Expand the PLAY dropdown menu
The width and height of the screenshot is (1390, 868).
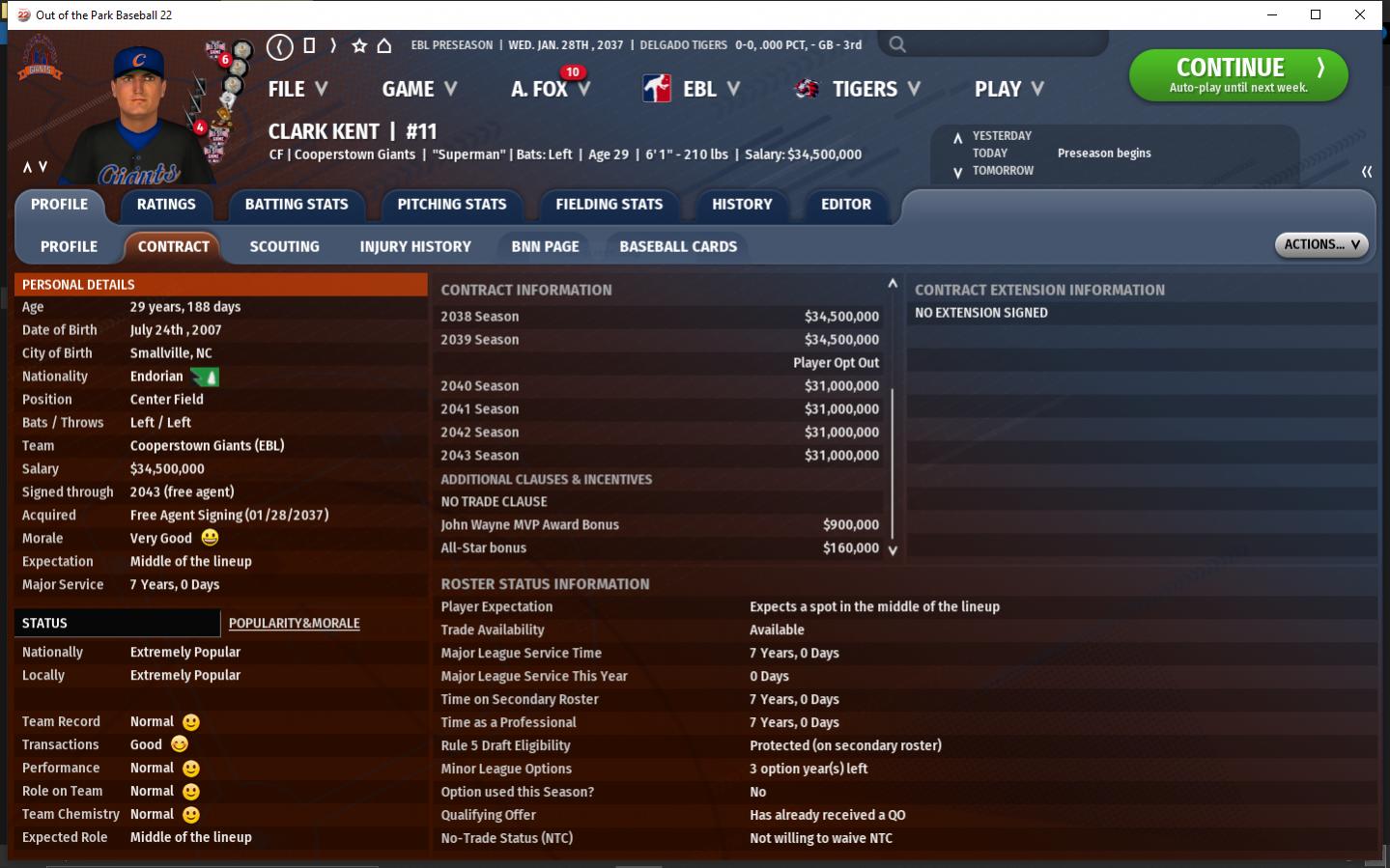pyautogui.click(x=1008, y=89)
